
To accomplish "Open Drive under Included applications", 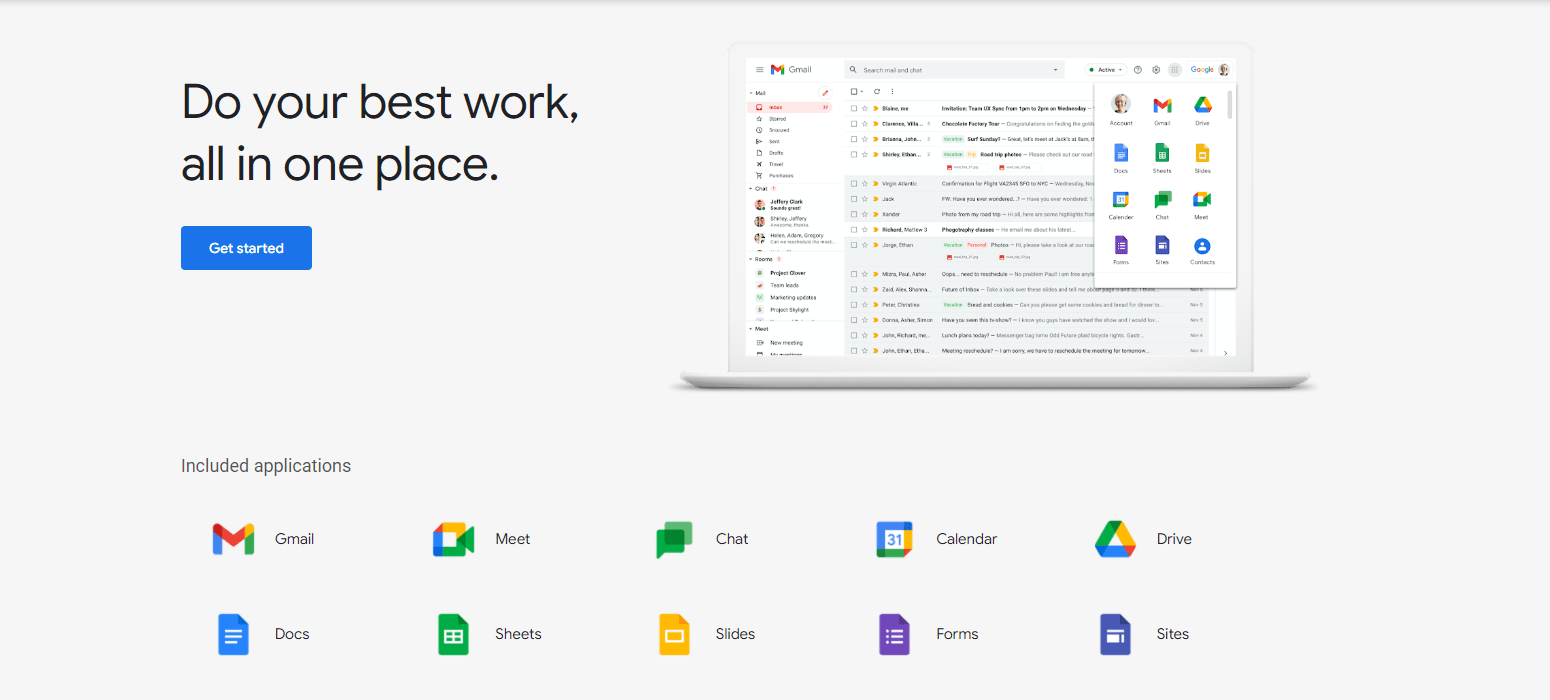I will [x=1143, y=539].
